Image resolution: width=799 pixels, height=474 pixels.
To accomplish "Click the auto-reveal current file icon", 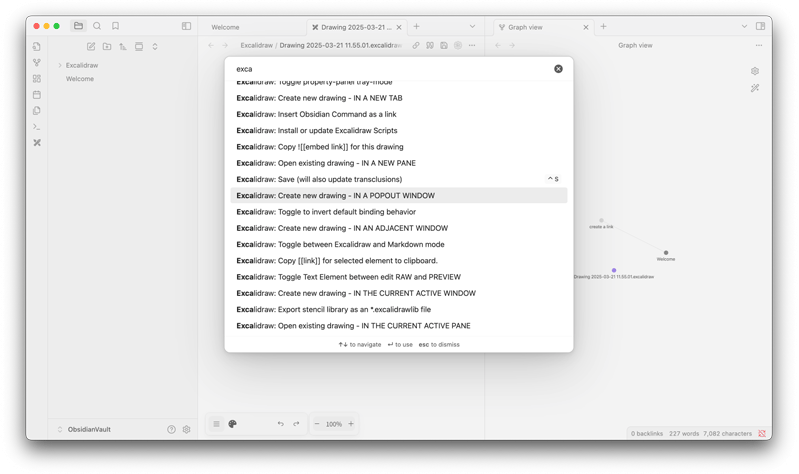I will (139, 46).
